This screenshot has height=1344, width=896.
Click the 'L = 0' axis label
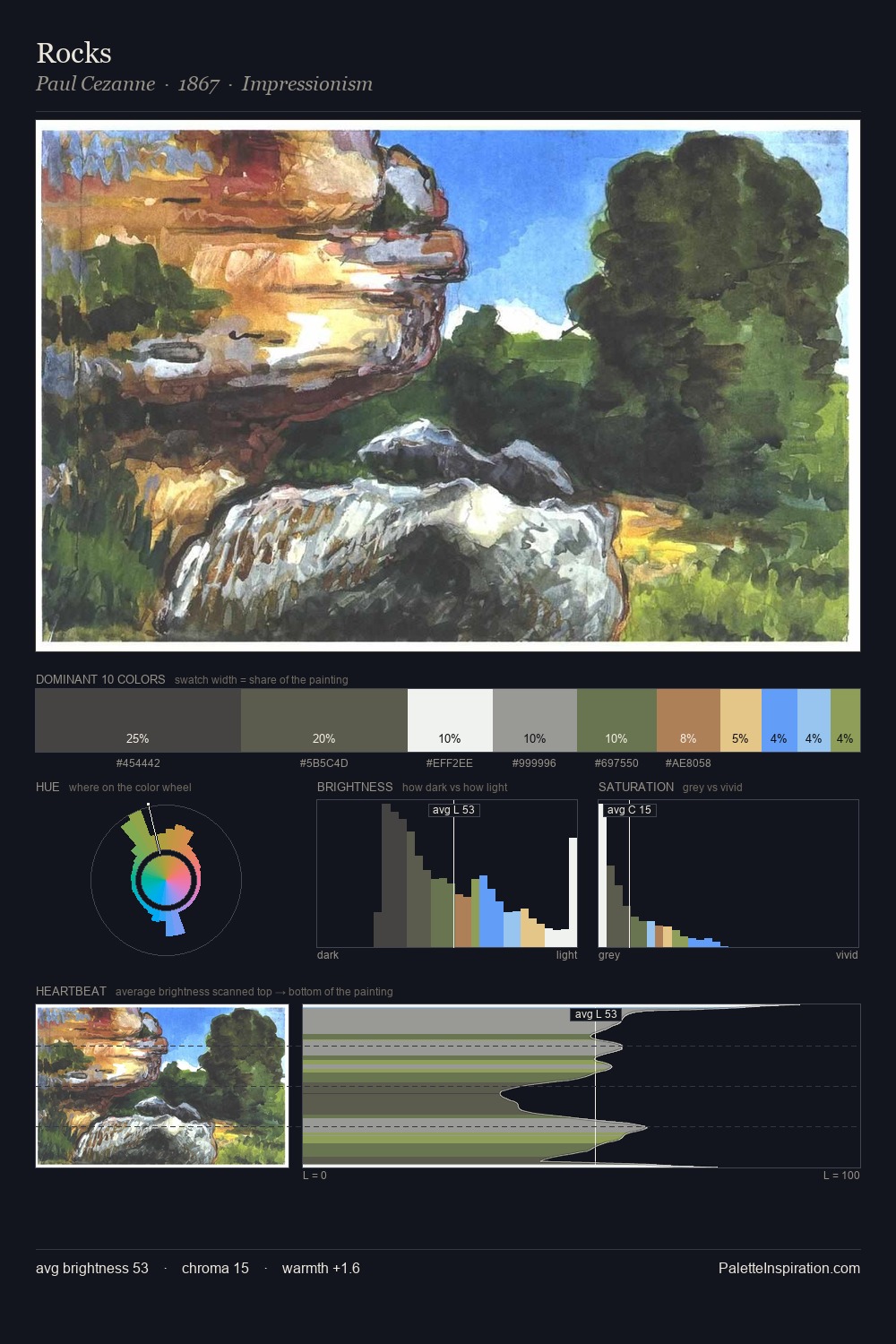click(314, 1176)
